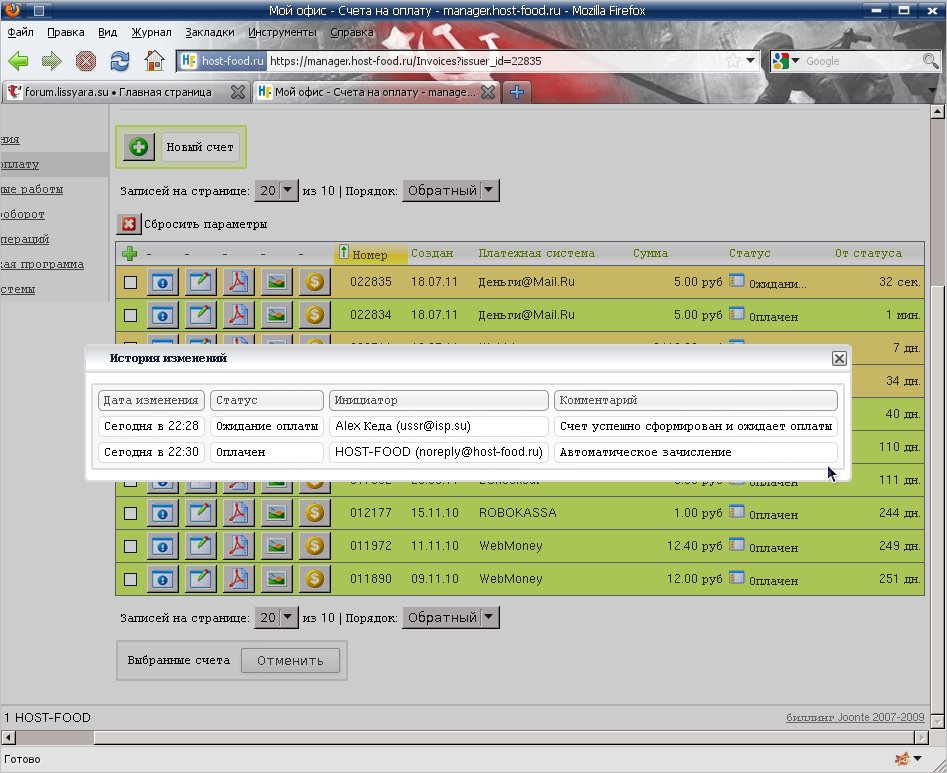This screenshot has width=947, height=773.
Task: Click green plus icon in table header
Action: coord(129,254)
